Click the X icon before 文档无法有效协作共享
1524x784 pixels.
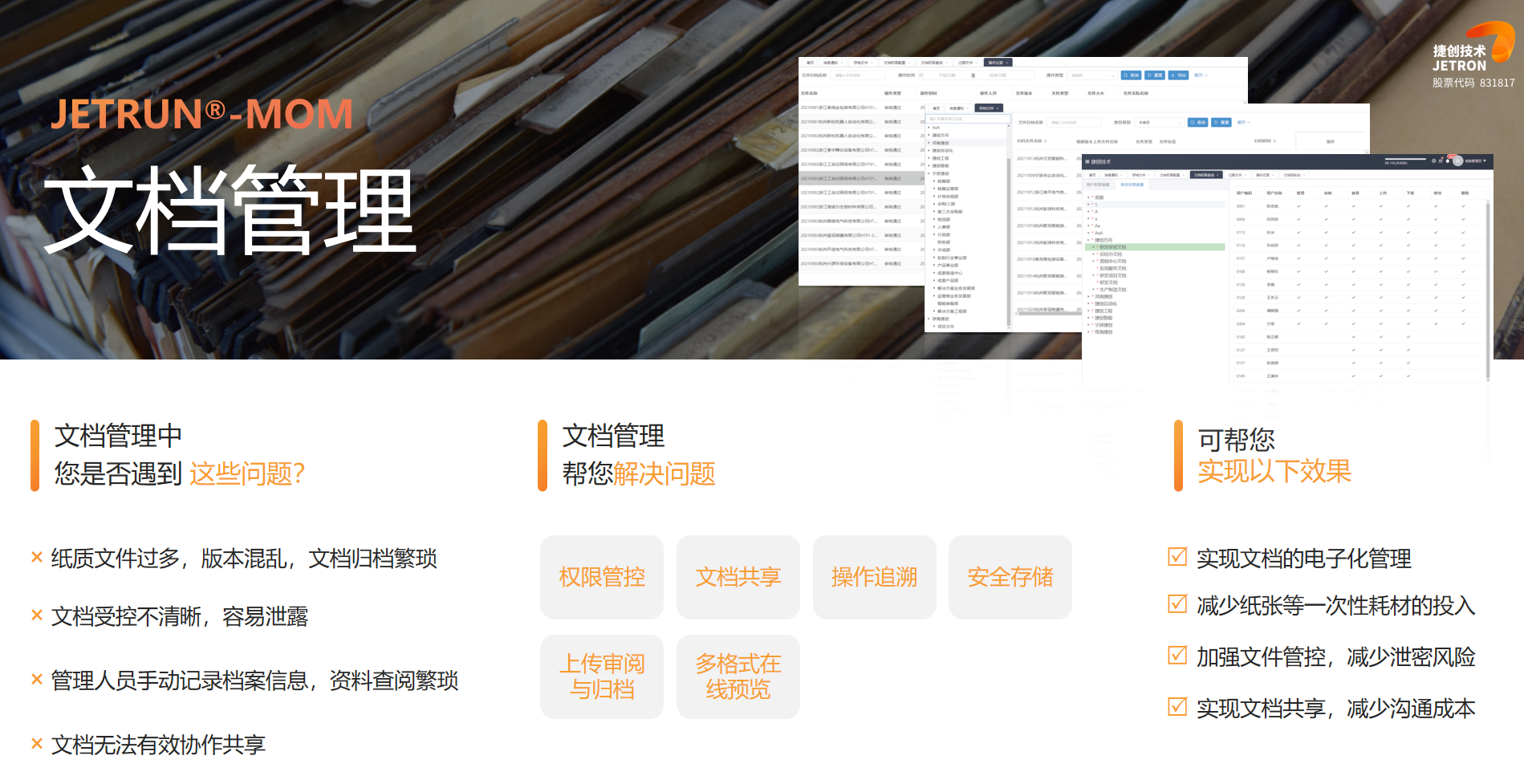pos(36,744)
